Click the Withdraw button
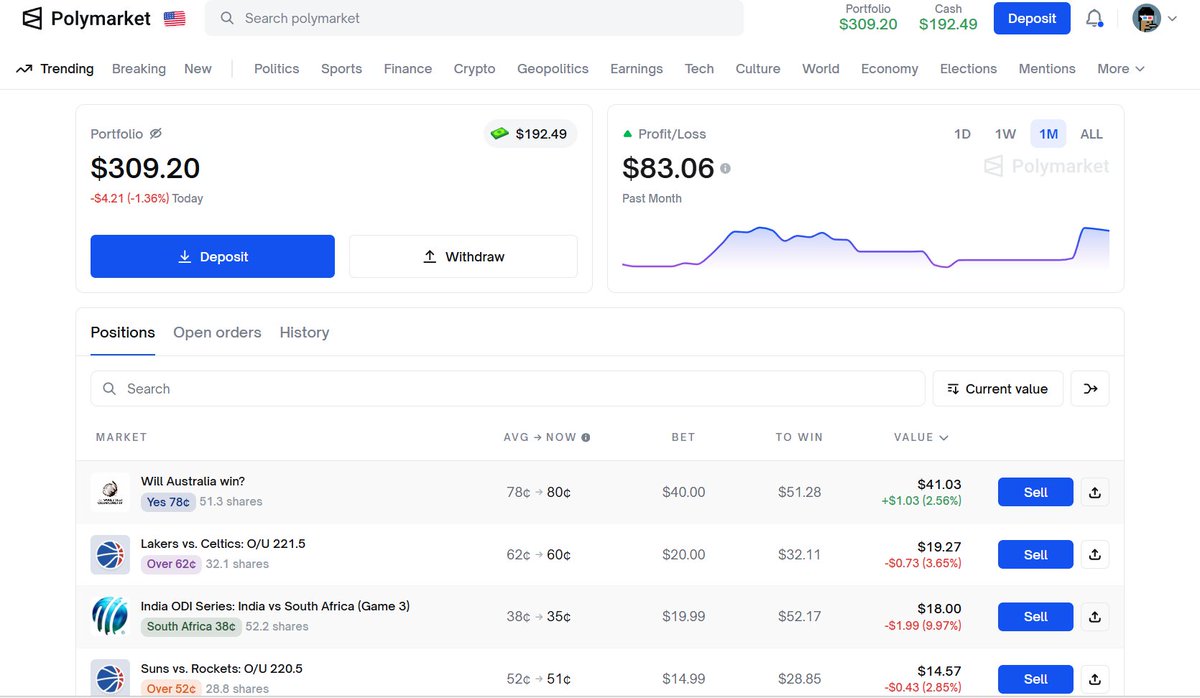 click(463, 256)
